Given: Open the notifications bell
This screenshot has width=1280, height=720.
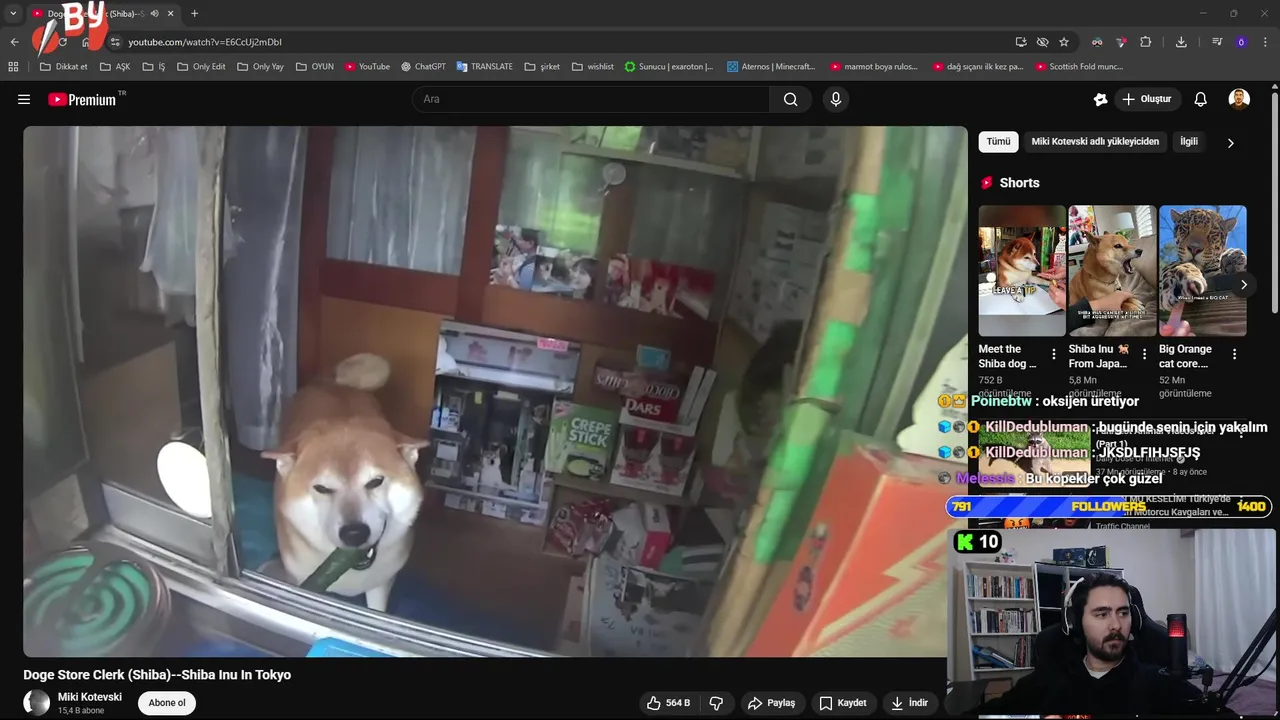Looking at the screenshot, I should point(1201,99).
